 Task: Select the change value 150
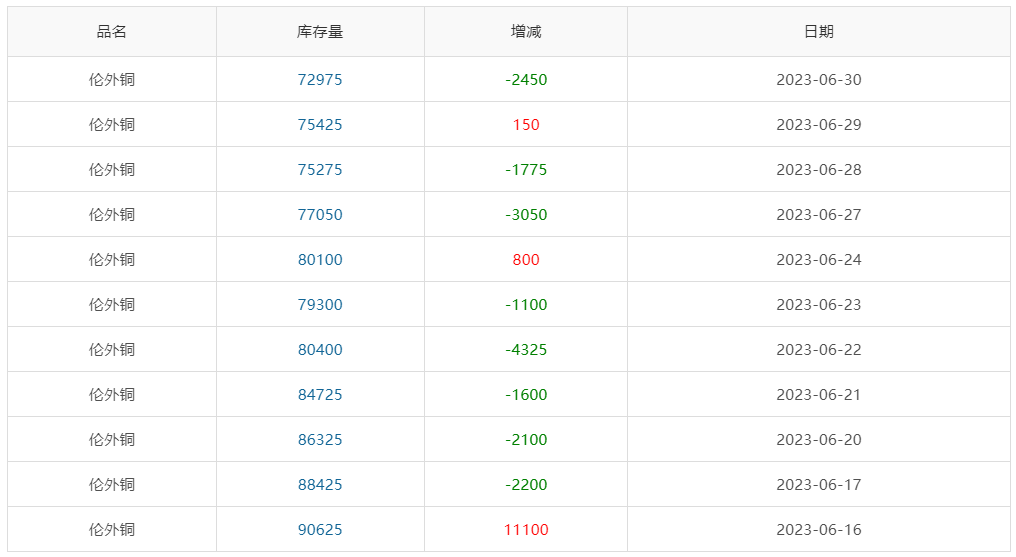pyautogui.click(x=526, y=124)
